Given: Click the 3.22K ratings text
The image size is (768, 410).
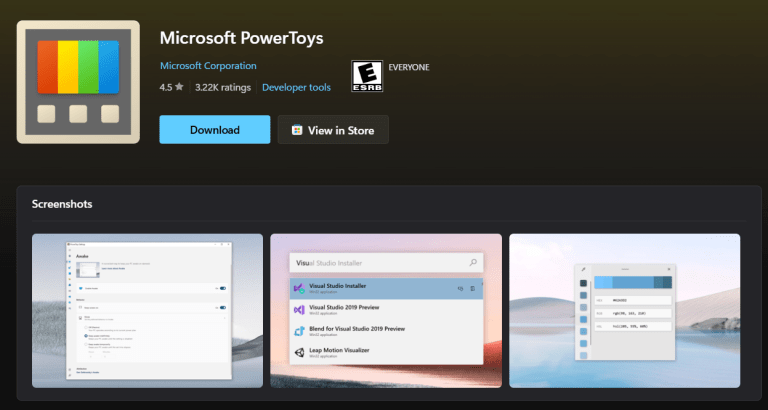Looking at the screenshot, I should (223, 88).
